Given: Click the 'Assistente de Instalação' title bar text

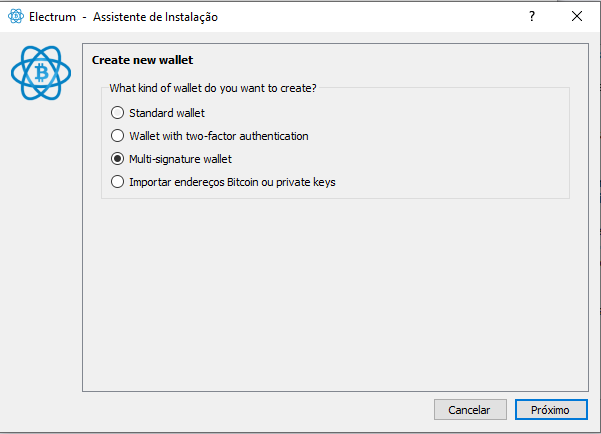Looking at the screenshot, I should [x=155, y=17].
